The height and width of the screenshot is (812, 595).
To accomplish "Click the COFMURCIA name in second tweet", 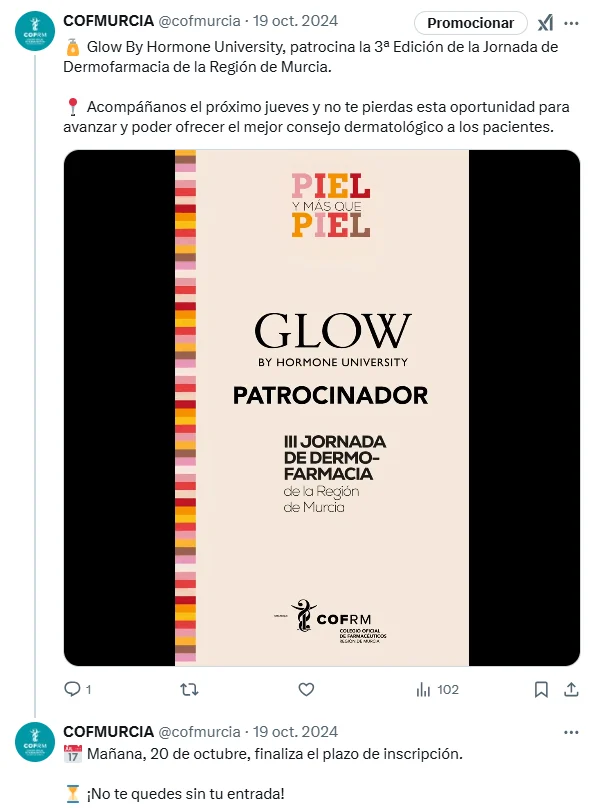I will [x=109, y=731].
